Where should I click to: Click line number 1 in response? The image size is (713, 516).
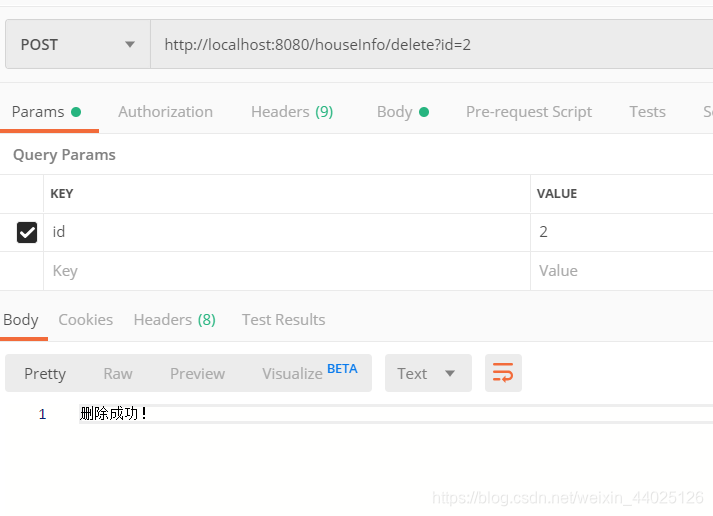click(42, 414)
